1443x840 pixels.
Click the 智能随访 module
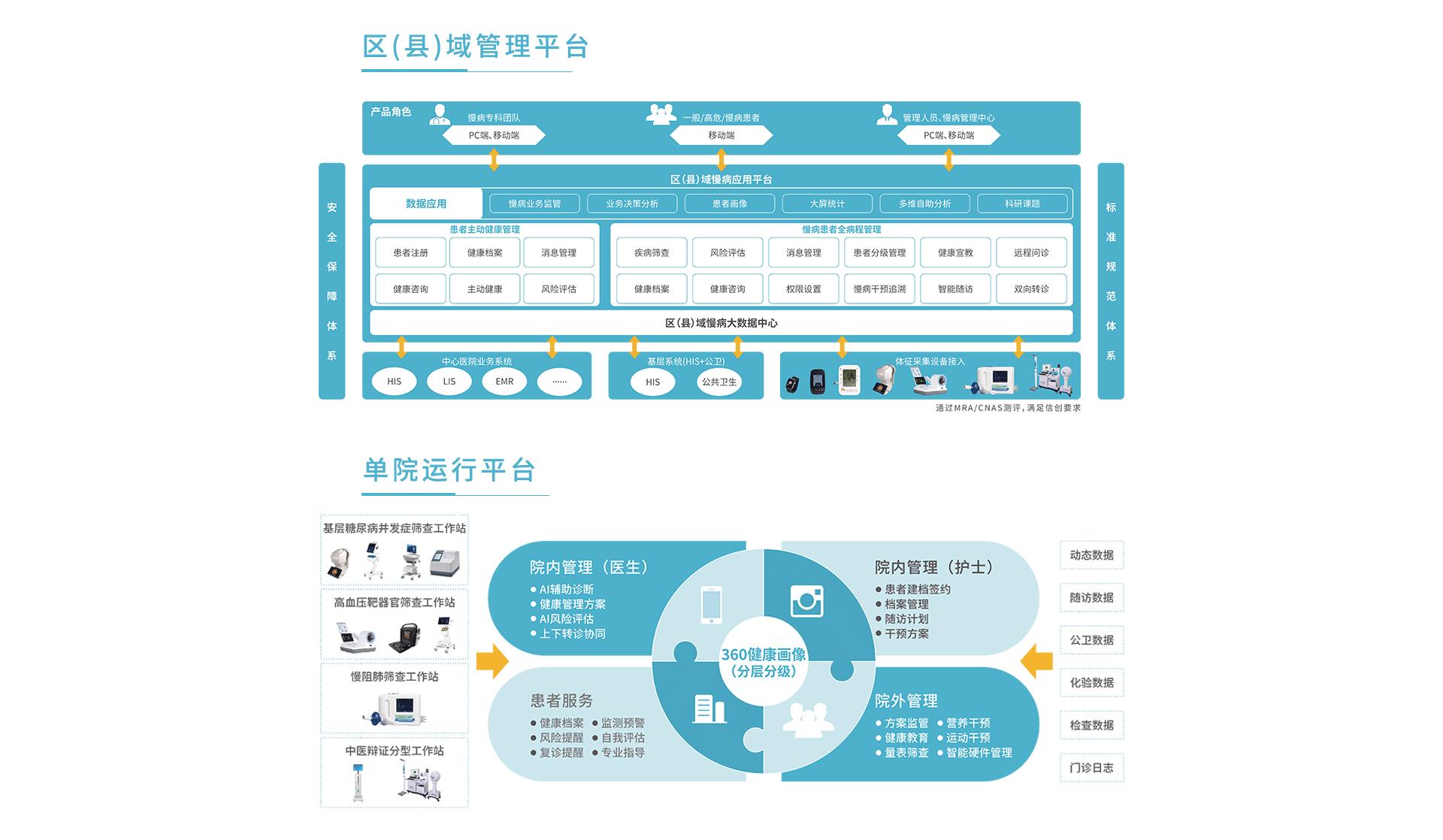(955, 289)
